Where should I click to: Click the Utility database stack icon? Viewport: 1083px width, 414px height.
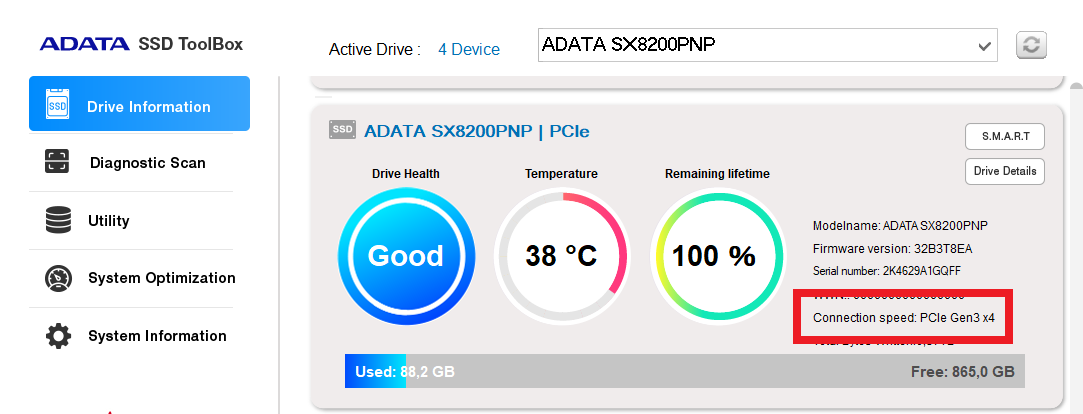pyautogui.click(x=58, y=220)
